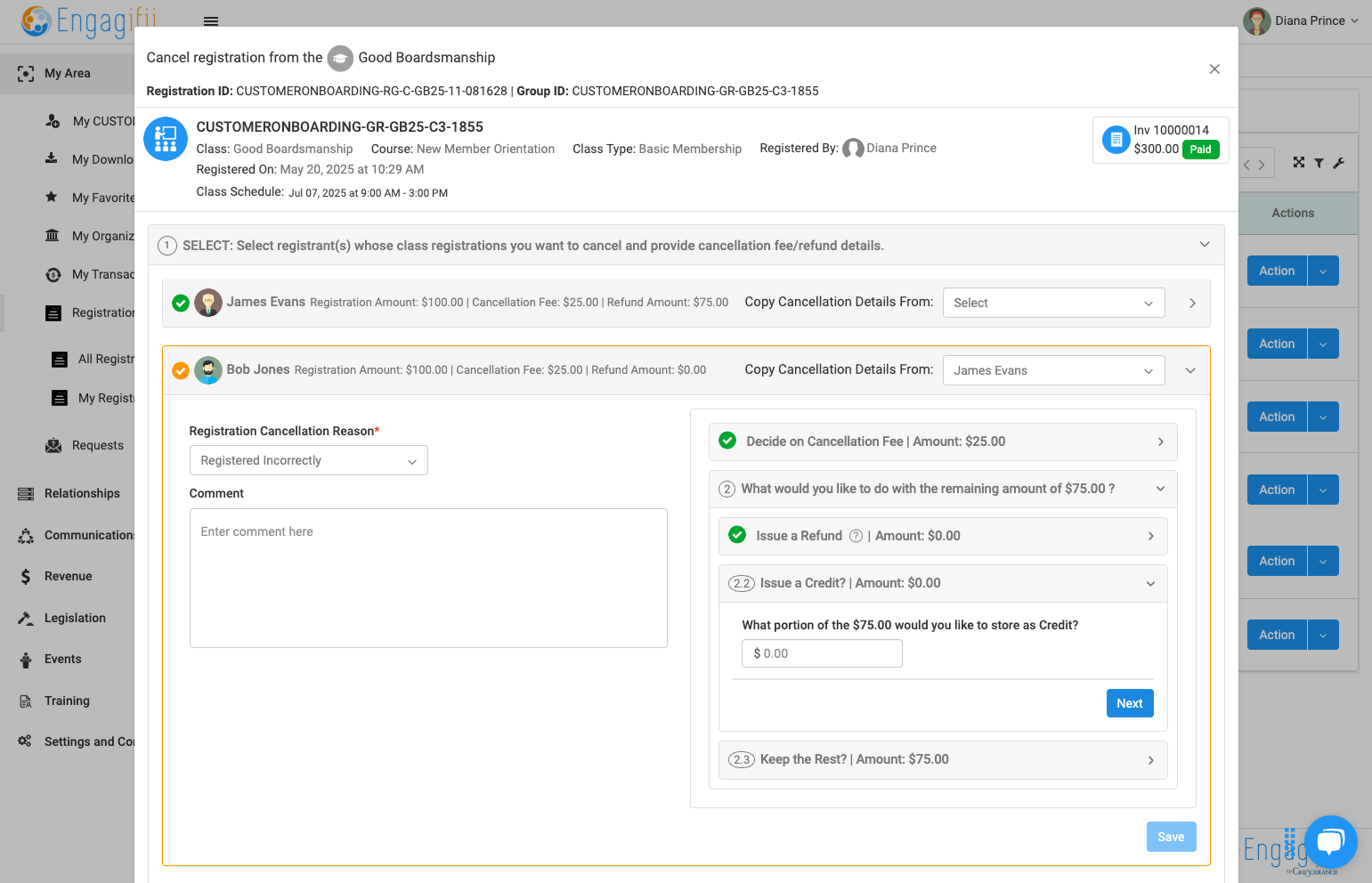Open the last Action dropdown arrow in grid
1372x883 pixels.
[x=1323, y=635]
